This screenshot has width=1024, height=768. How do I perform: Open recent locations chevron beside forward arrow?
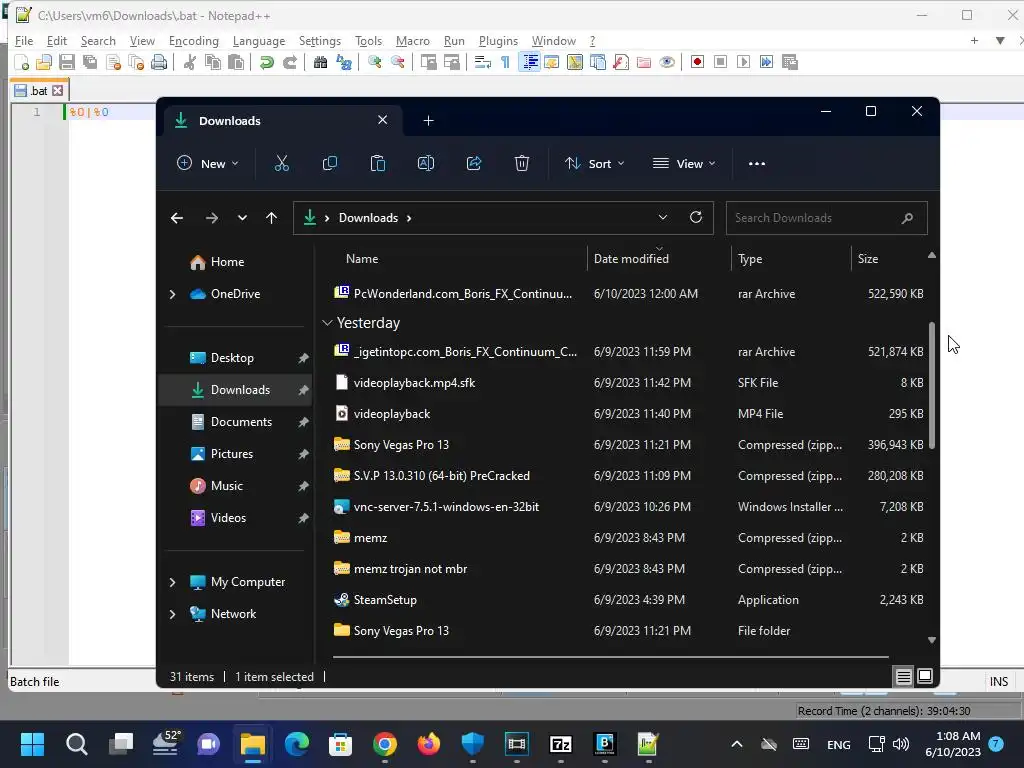tap(242, 217)
